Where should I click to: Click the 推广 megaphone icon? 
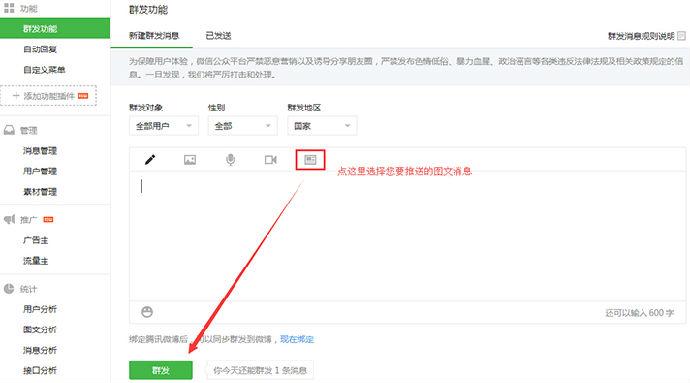9,219
